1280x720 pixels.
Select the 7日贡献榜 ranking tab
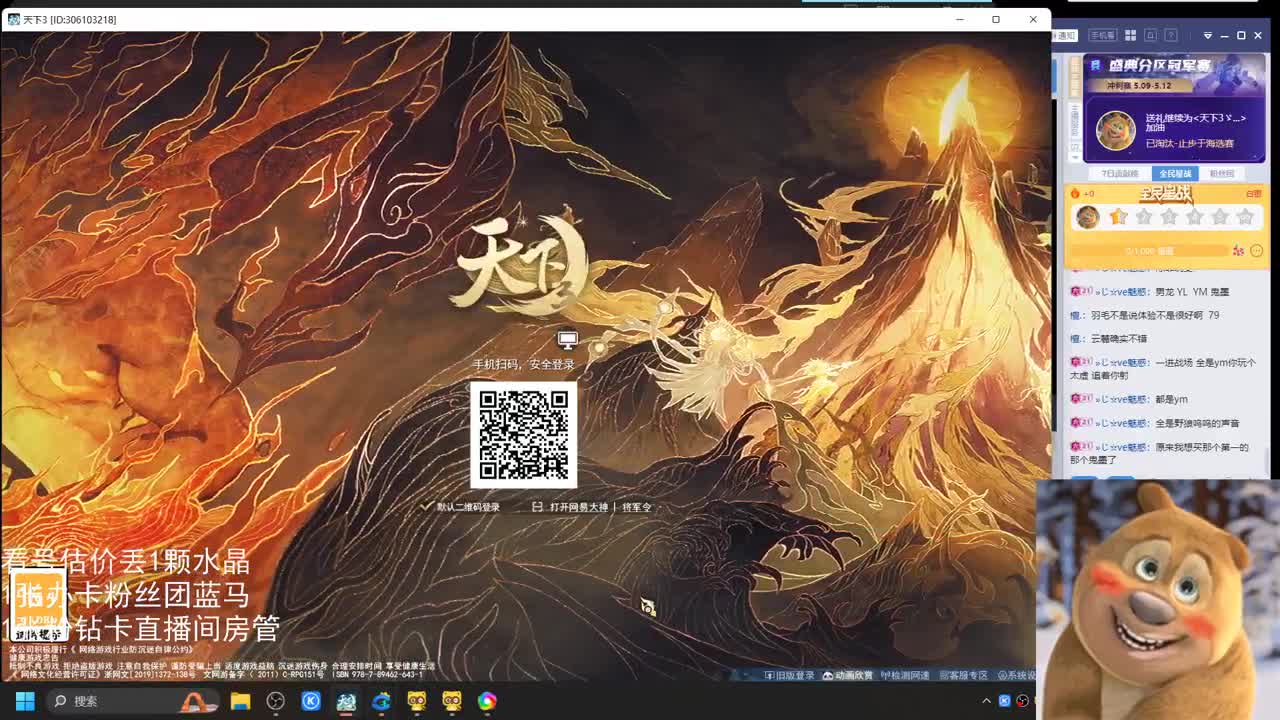point(1120,172)
